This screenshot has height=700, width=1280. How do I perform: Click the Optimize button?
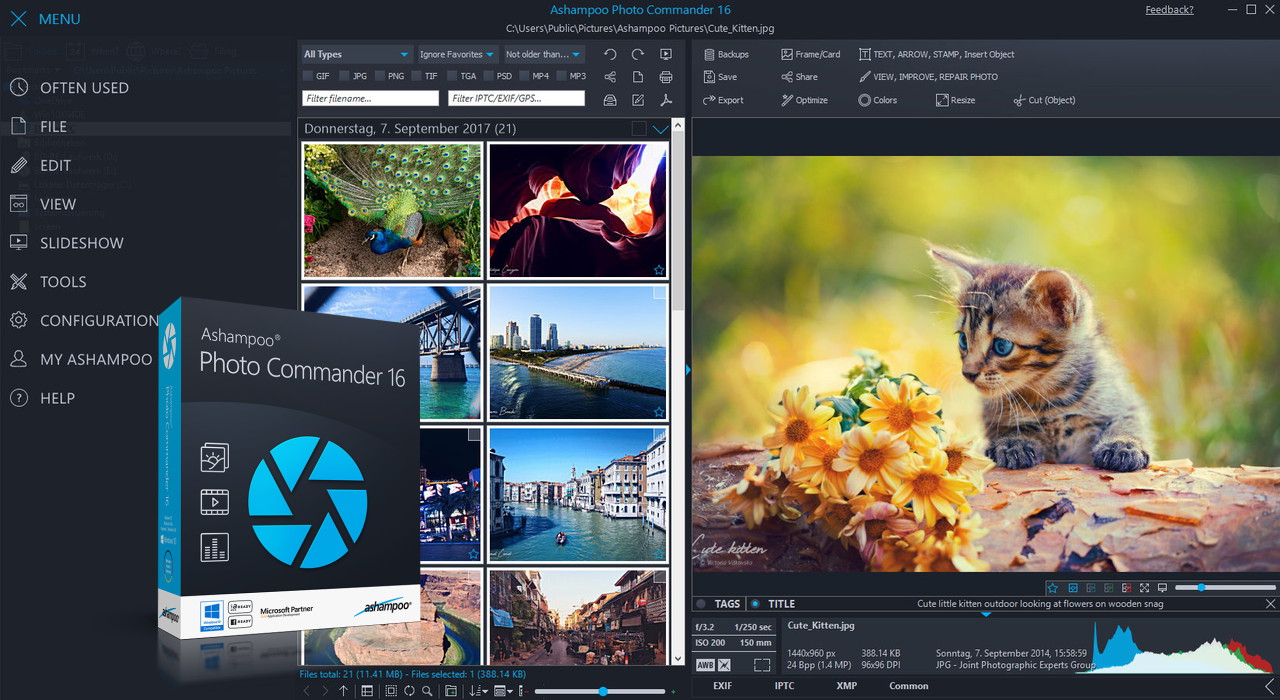[804, 100]
